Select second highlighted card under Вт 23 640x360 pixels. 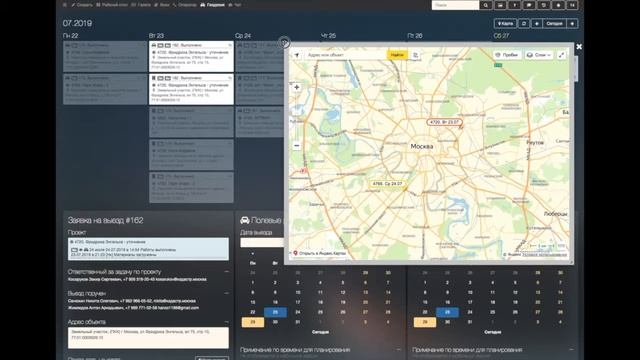[x=191, y=89]
